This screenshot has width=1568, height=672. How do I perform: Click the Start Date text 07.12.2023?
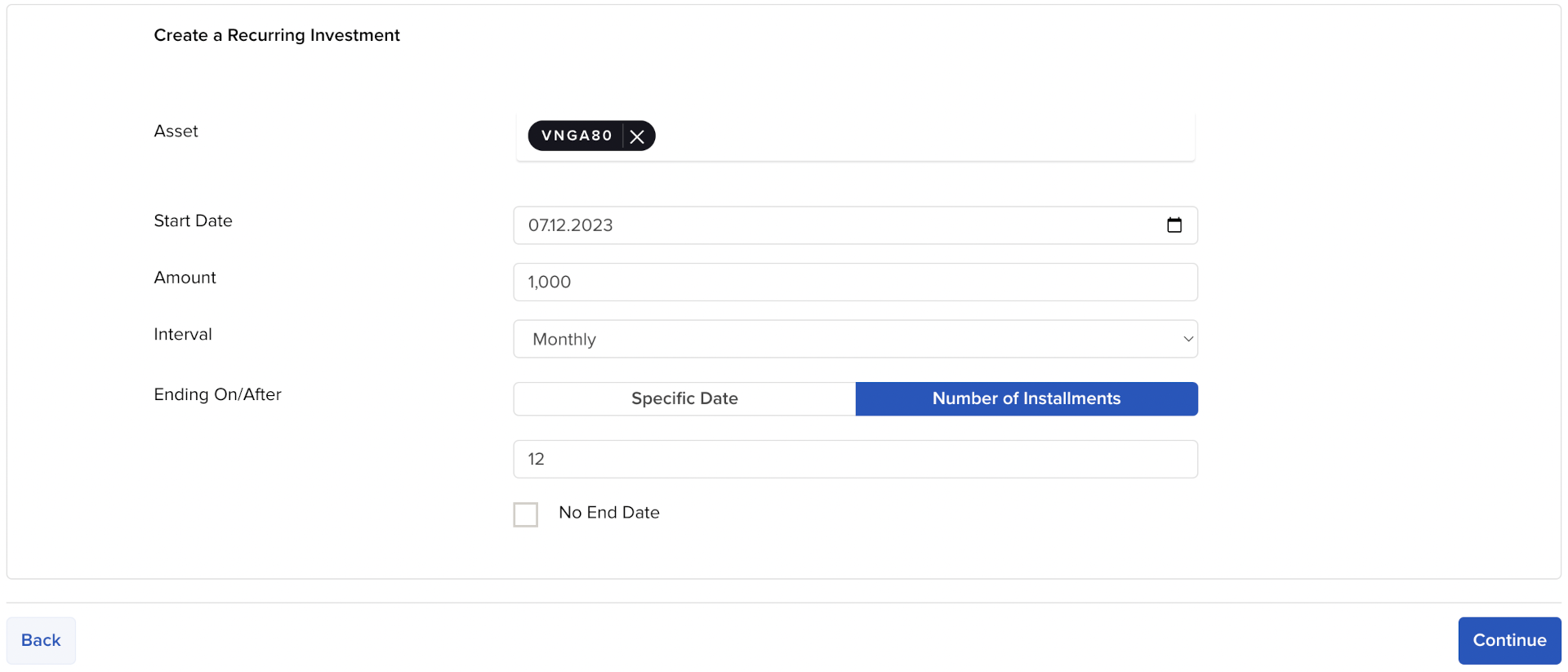point(571,225)
